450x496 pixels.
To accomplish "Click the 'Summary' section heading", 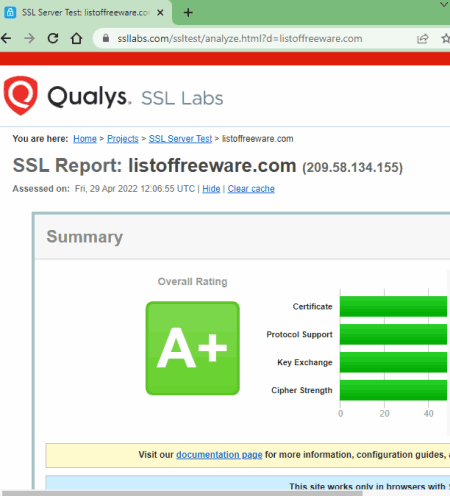I will pos(85,237).
